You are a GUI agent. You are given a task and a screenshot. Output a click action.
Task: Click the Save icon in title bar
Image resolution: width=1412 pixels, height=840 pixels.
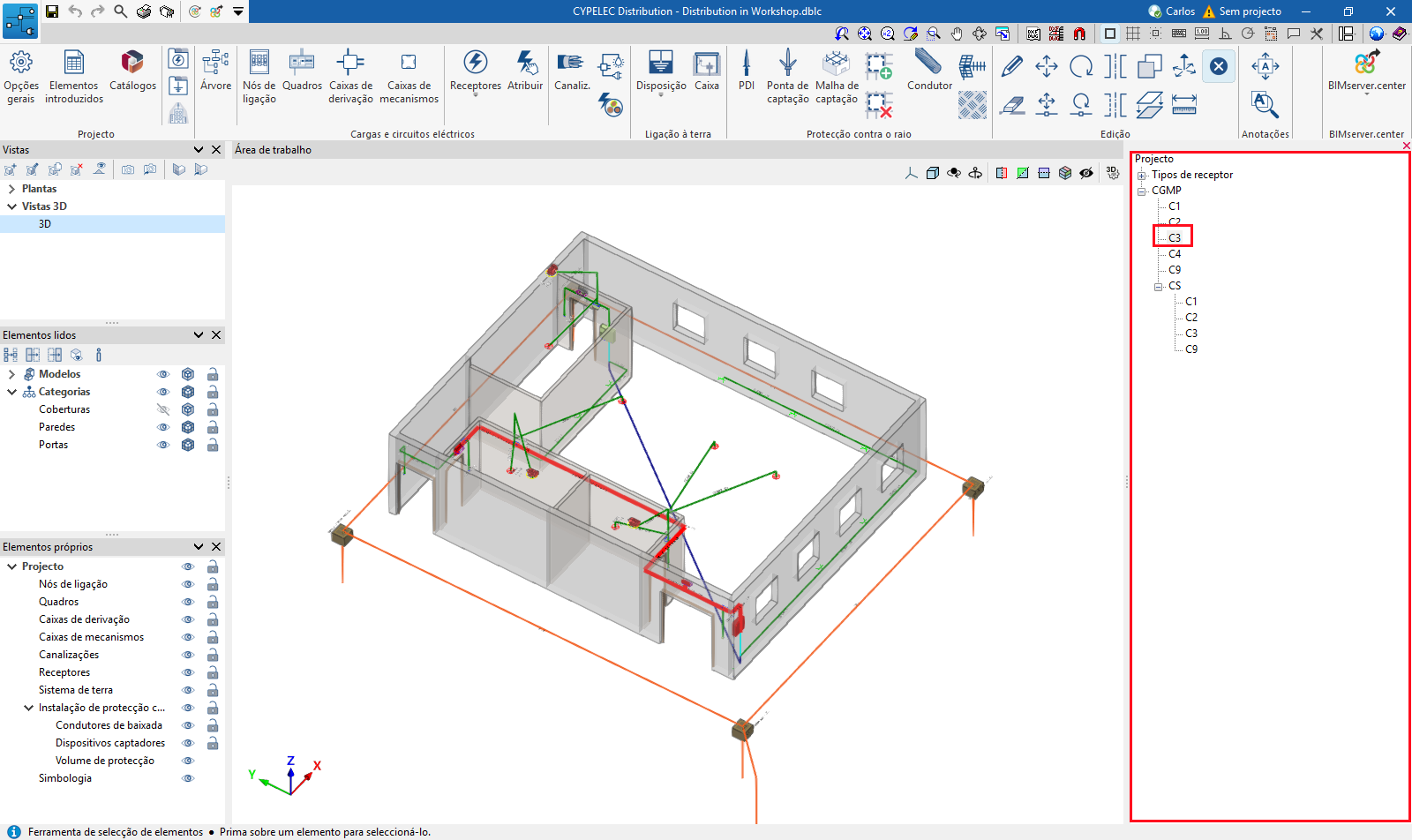(x=52, y=11)
